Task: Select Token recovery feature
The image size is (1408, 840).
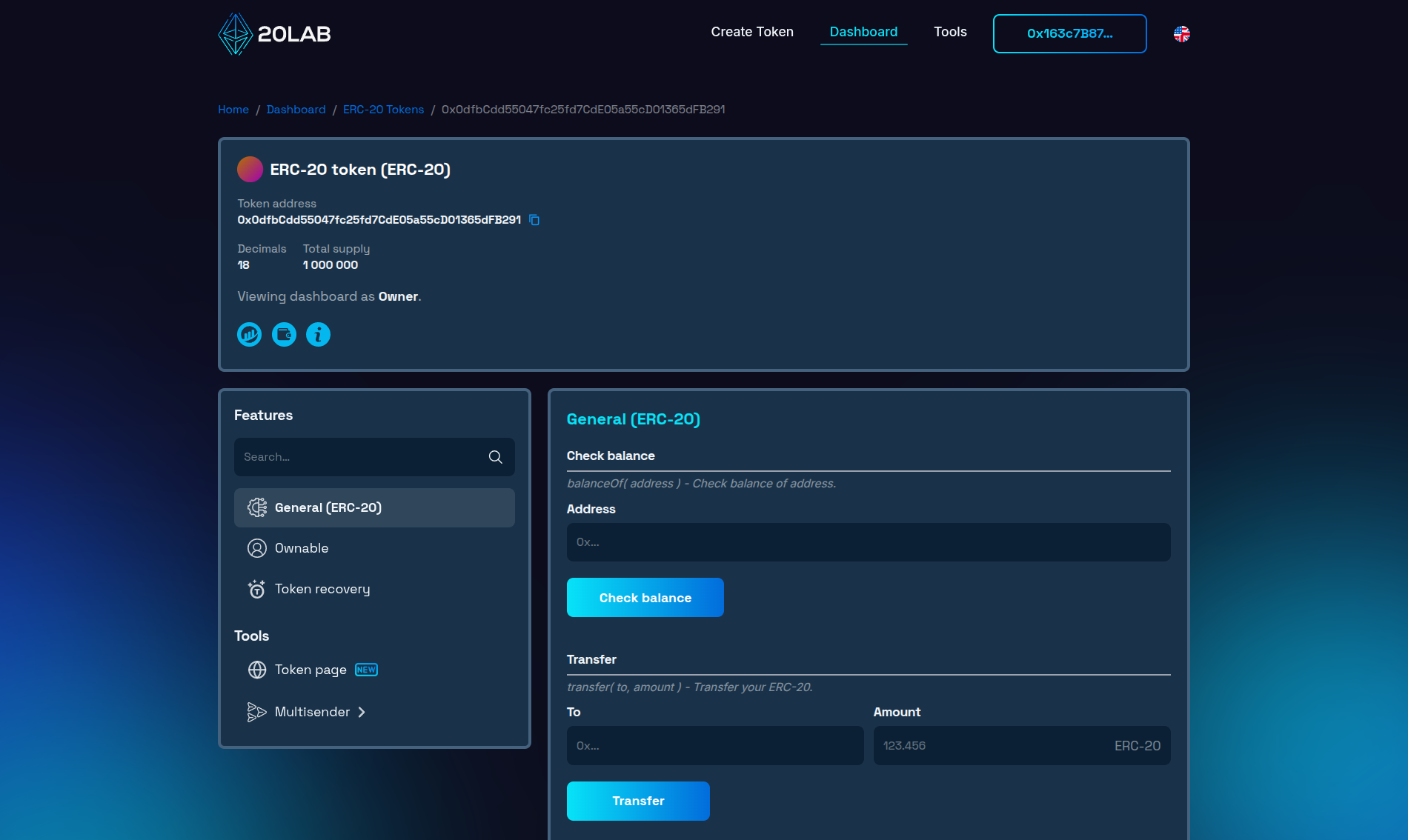Action: pos(374,589)
